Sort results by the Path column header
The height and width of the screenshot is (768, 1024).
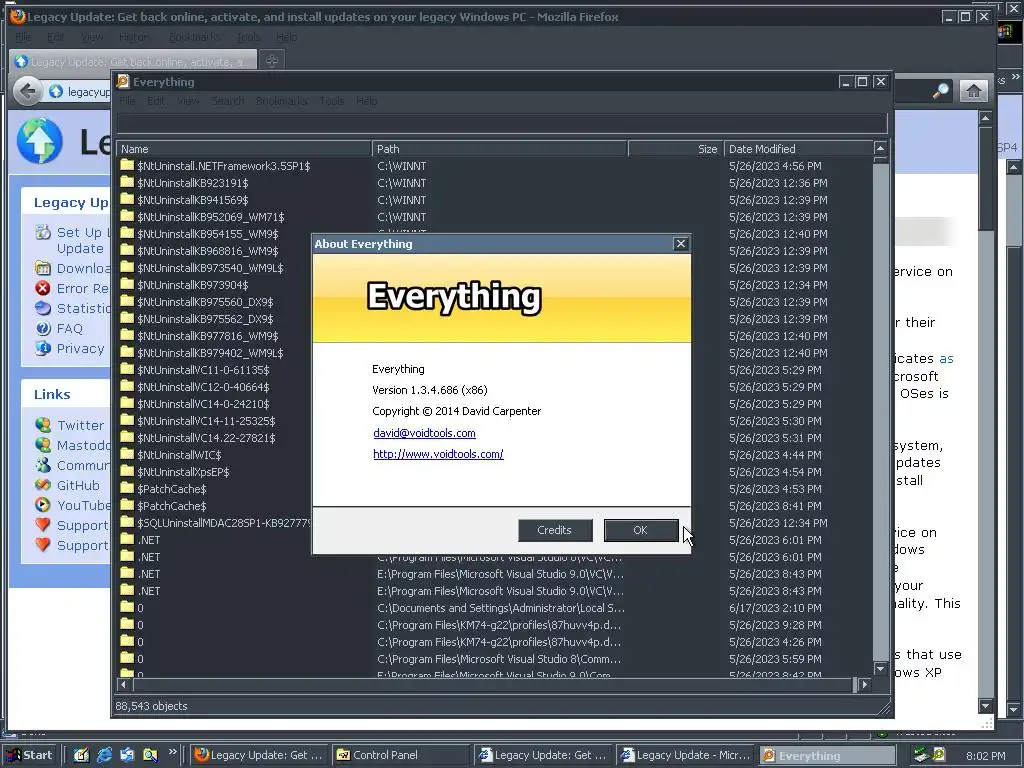tap(500, 149)
